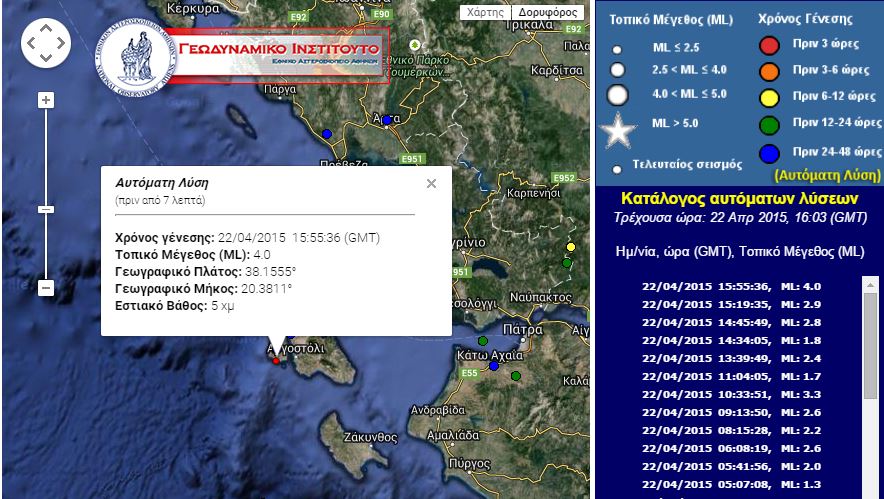Pan the map down with the arrow
The width and height of the screenshot is (884, 499).
46,59
